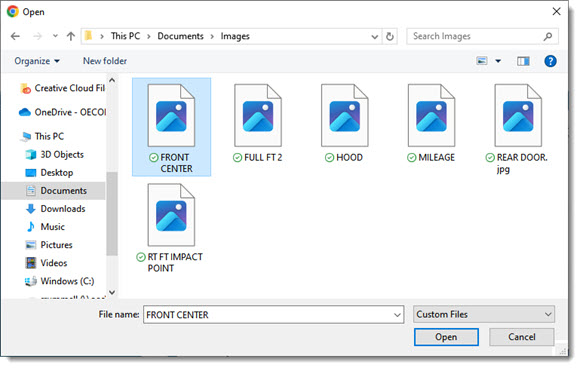Expand the view options dropdown arrow

tap(498, 61)
